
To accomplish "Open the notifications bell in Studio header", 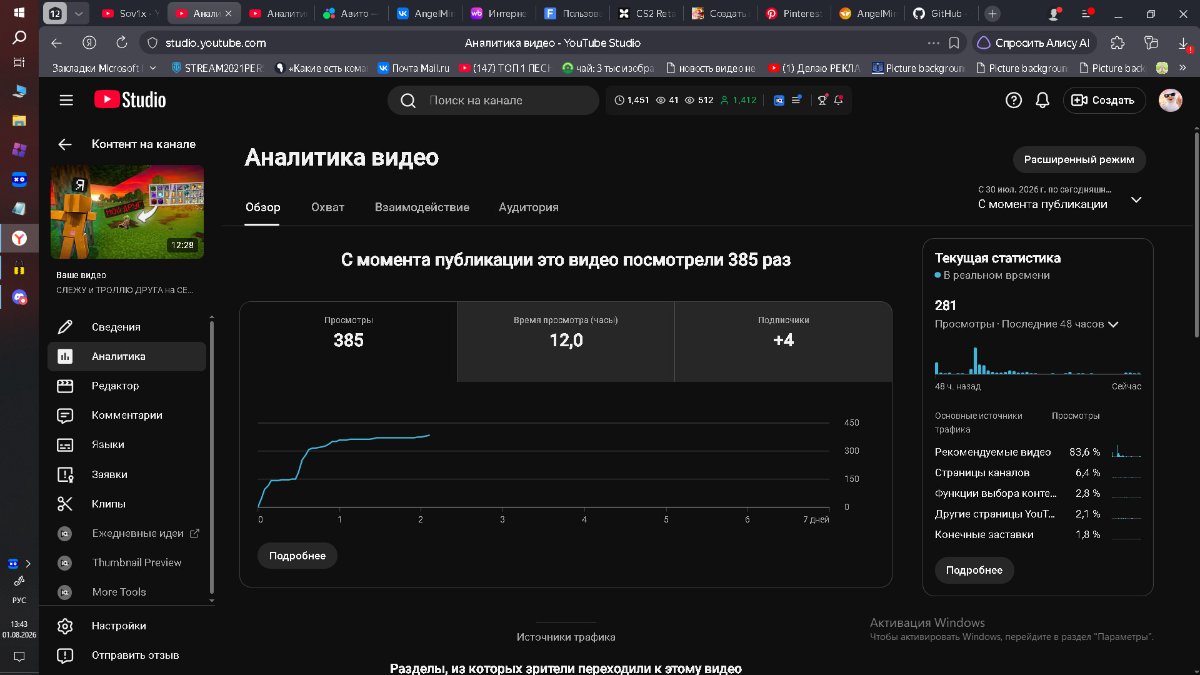I will point(1042,100).
